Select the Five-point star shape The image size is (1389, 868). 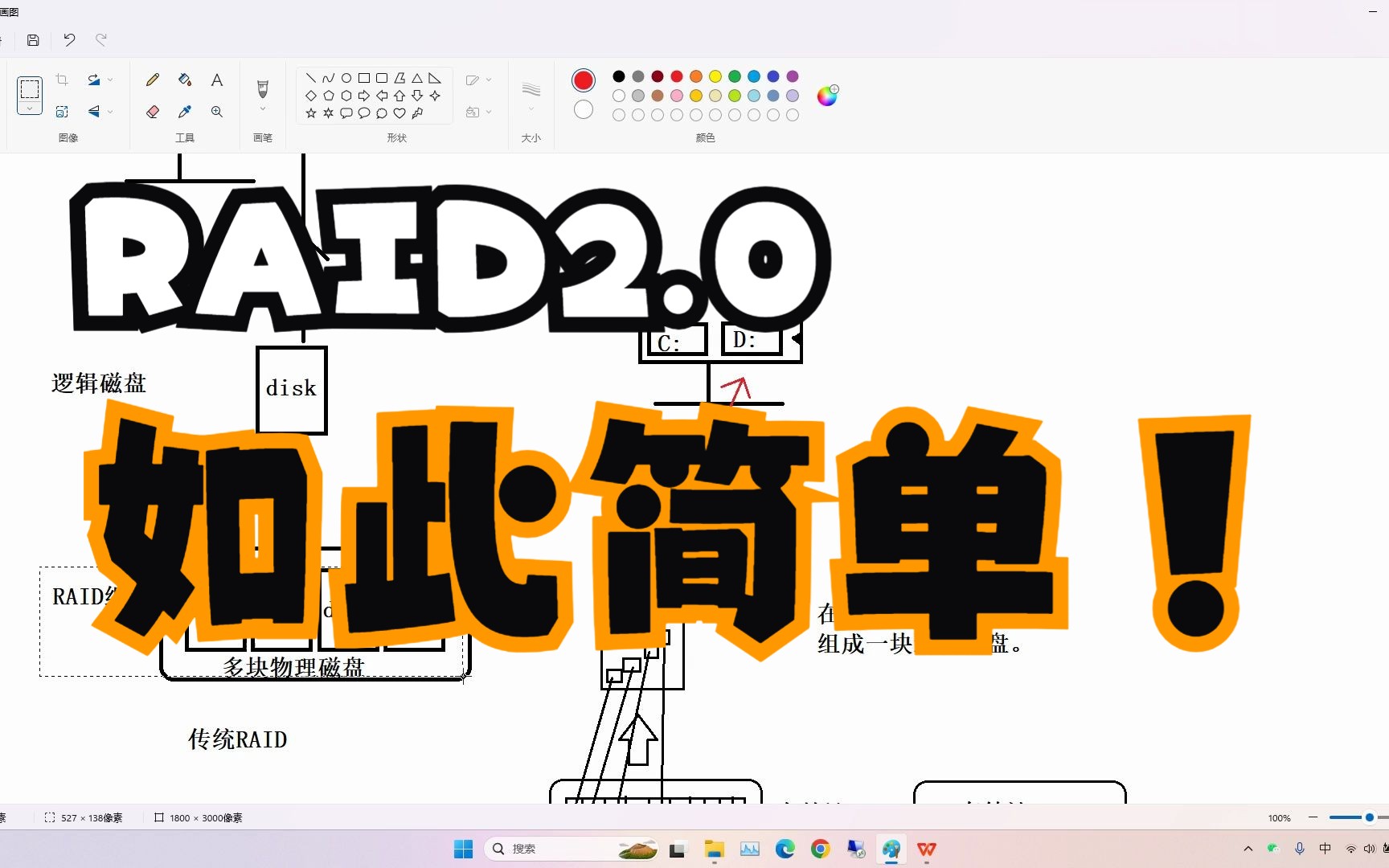click(311, 113)
